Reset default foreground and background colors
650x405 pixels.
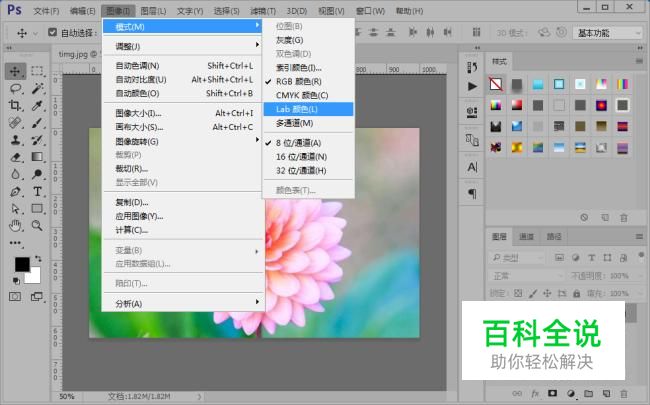pos(16,281)
